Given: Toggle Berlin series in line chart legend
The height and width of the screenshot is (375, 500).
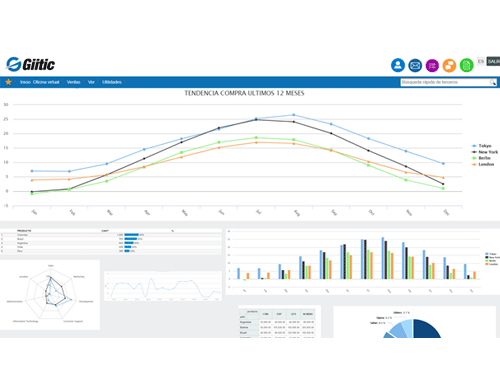Looking at the screenshot, I should pyautogui.click(x=481, y=158).
